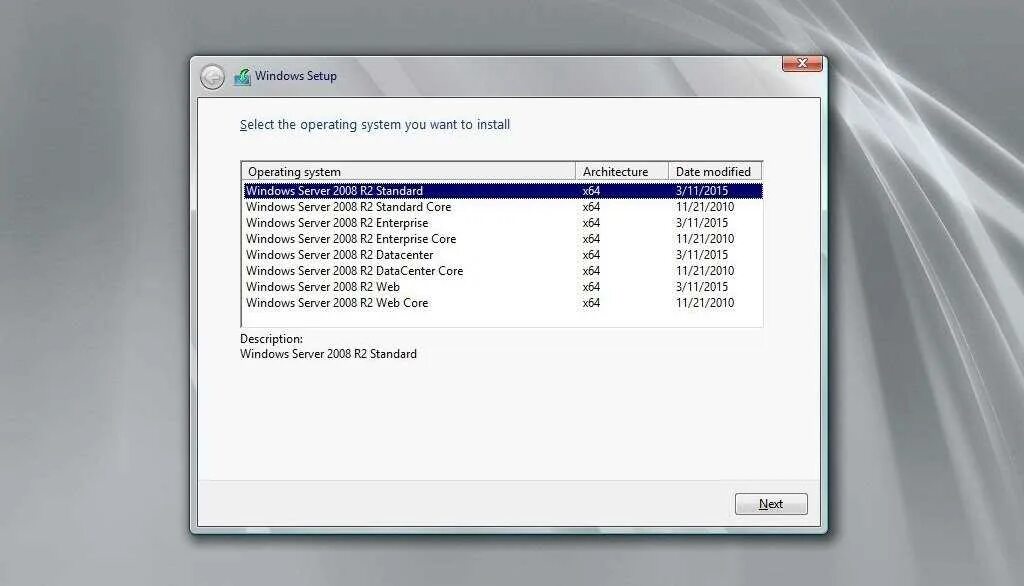Sort by Operating system column header
The width and height of the screenshot is (1024, 586).
point(409,172)
